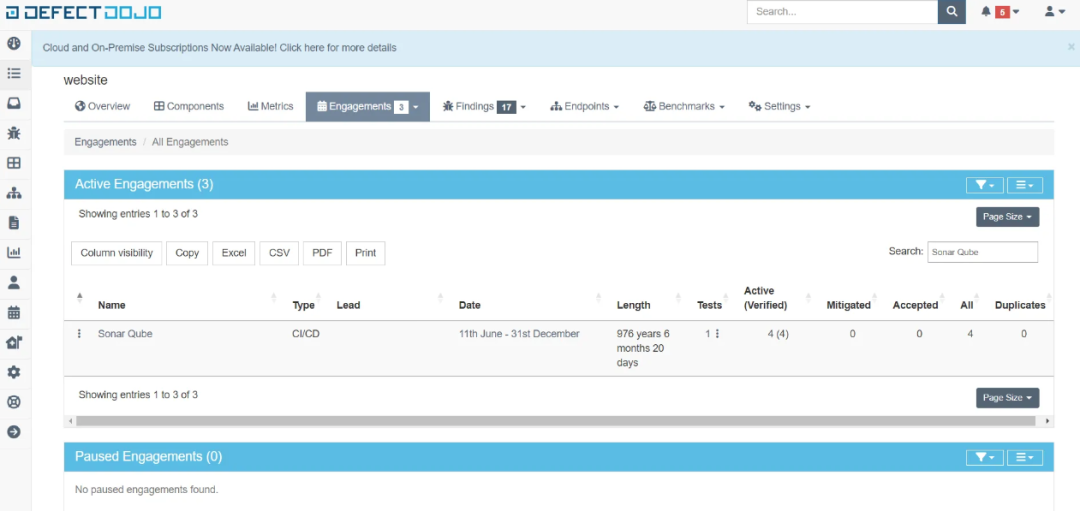Click the search magnifier button in the top bar
The width and height of the screenshot is (1080, 511).
coord(952,12)
